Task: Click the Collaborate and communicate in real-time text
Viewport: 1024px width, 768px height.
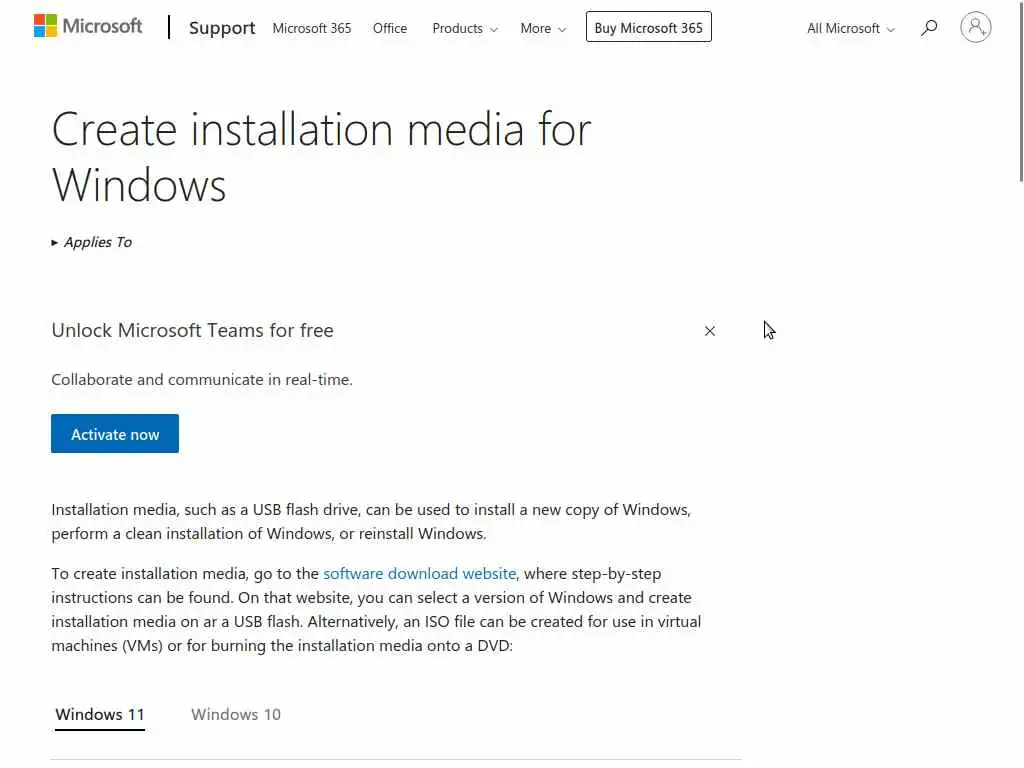Action: coord(202,380)
